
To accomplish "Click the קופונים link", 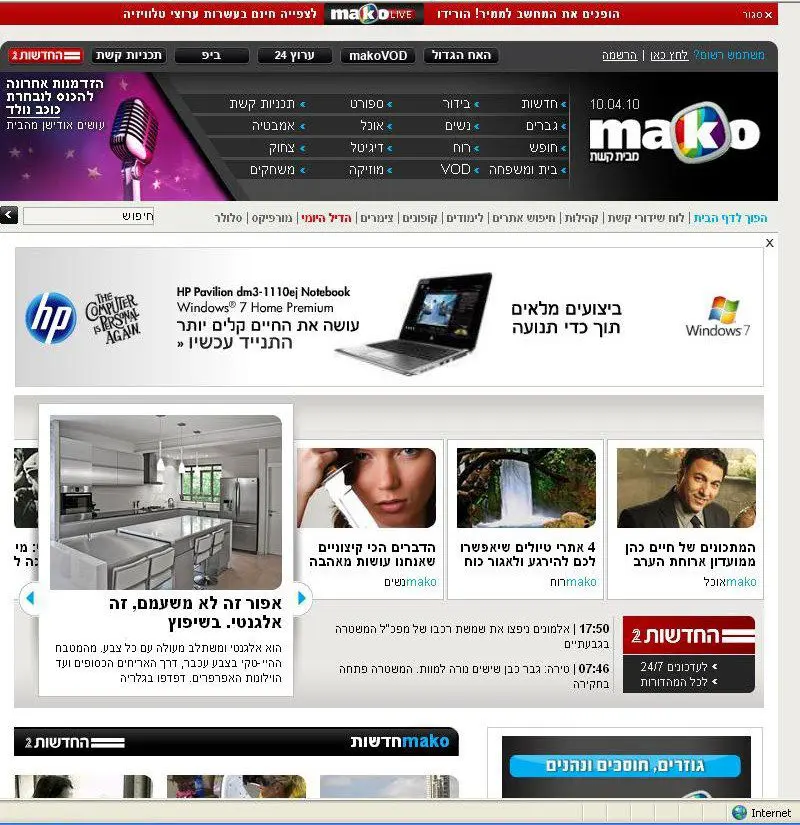I will pyautogui.click(x=420, y=218).
